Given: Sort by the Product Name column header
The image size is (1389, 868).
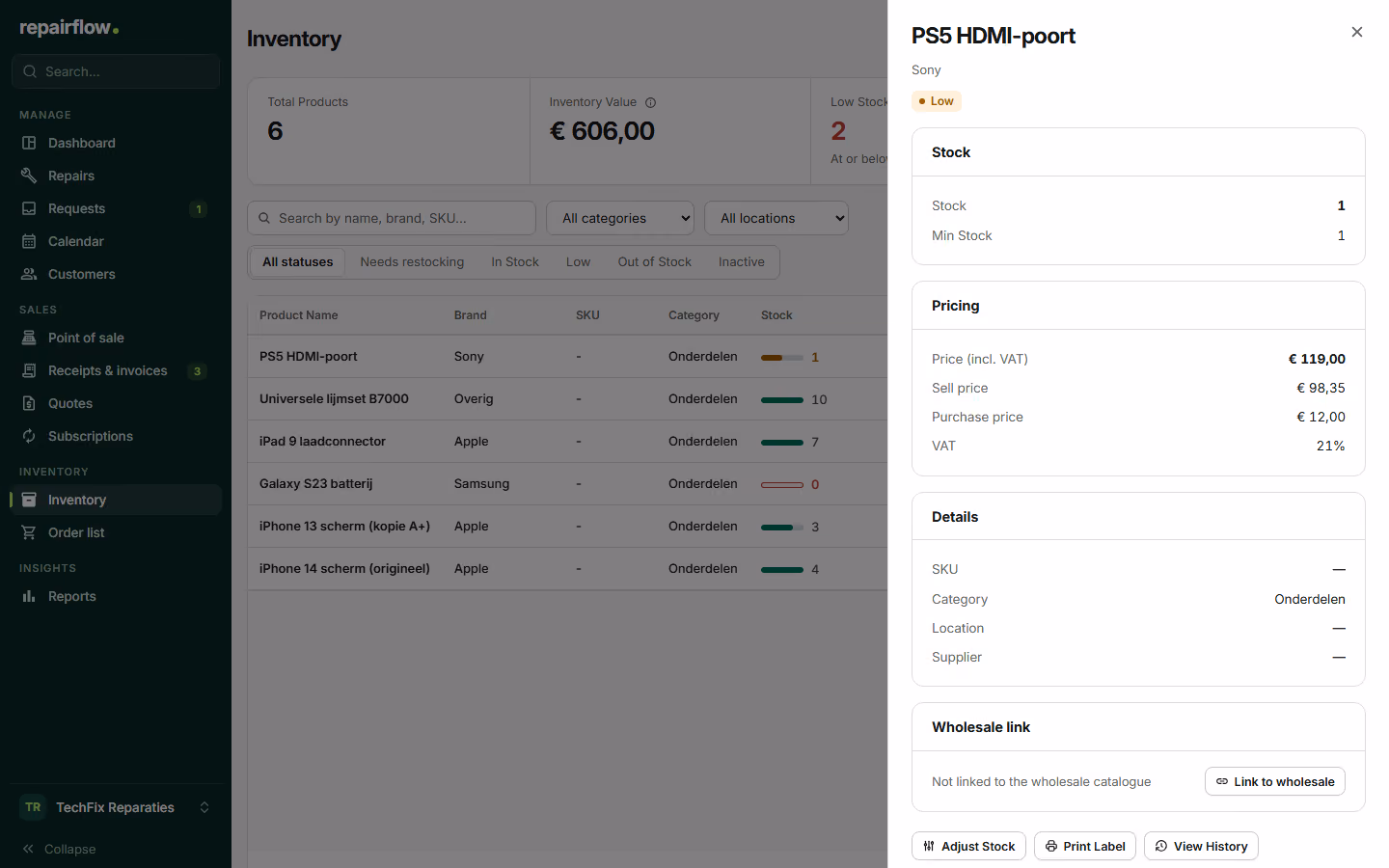Looking at the screenshot, I should (298, 315).
